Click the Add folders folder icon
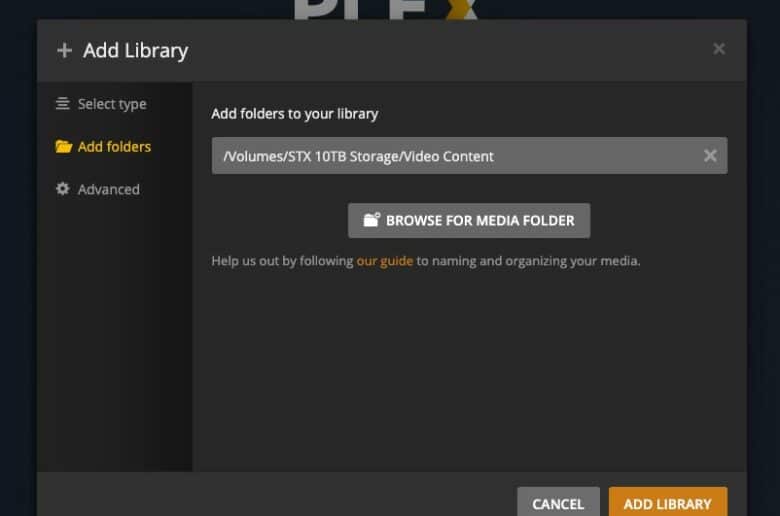 tap(63, 146)
